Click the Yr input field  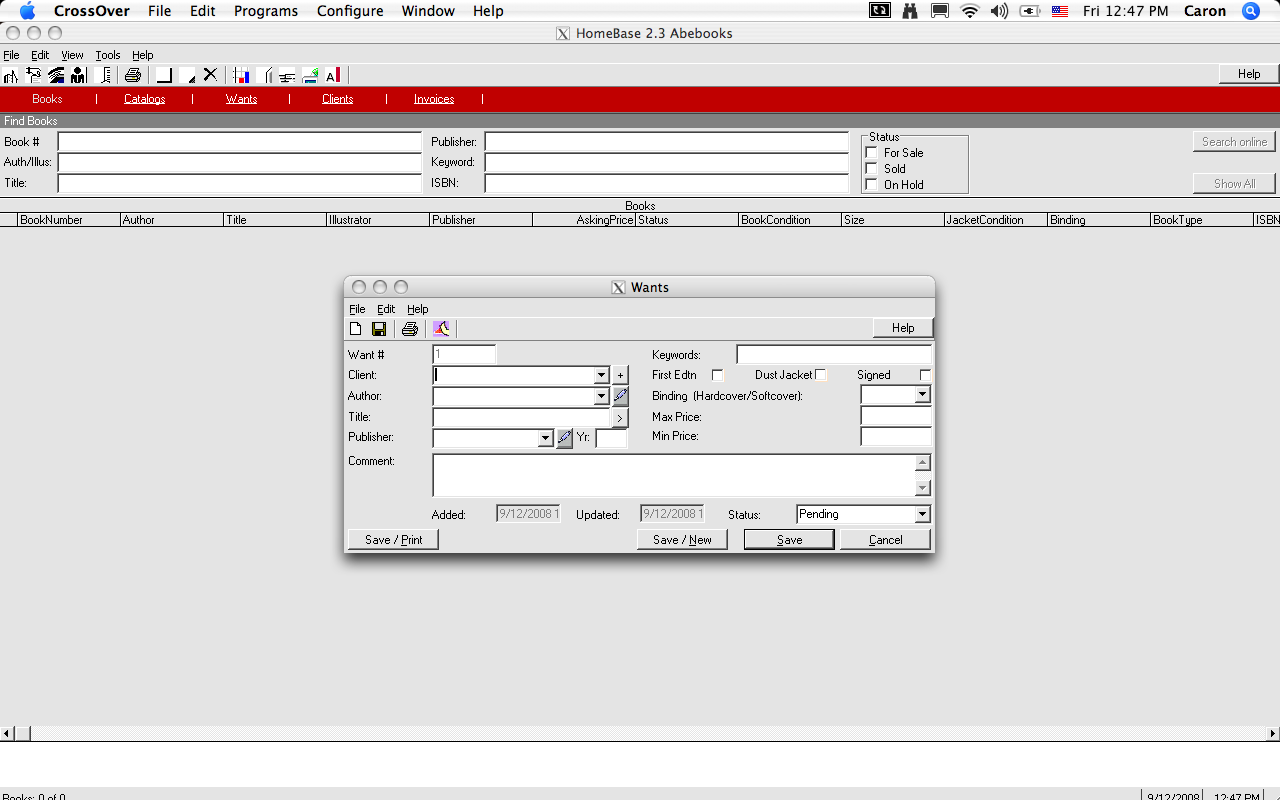click(x=612, y=438)
